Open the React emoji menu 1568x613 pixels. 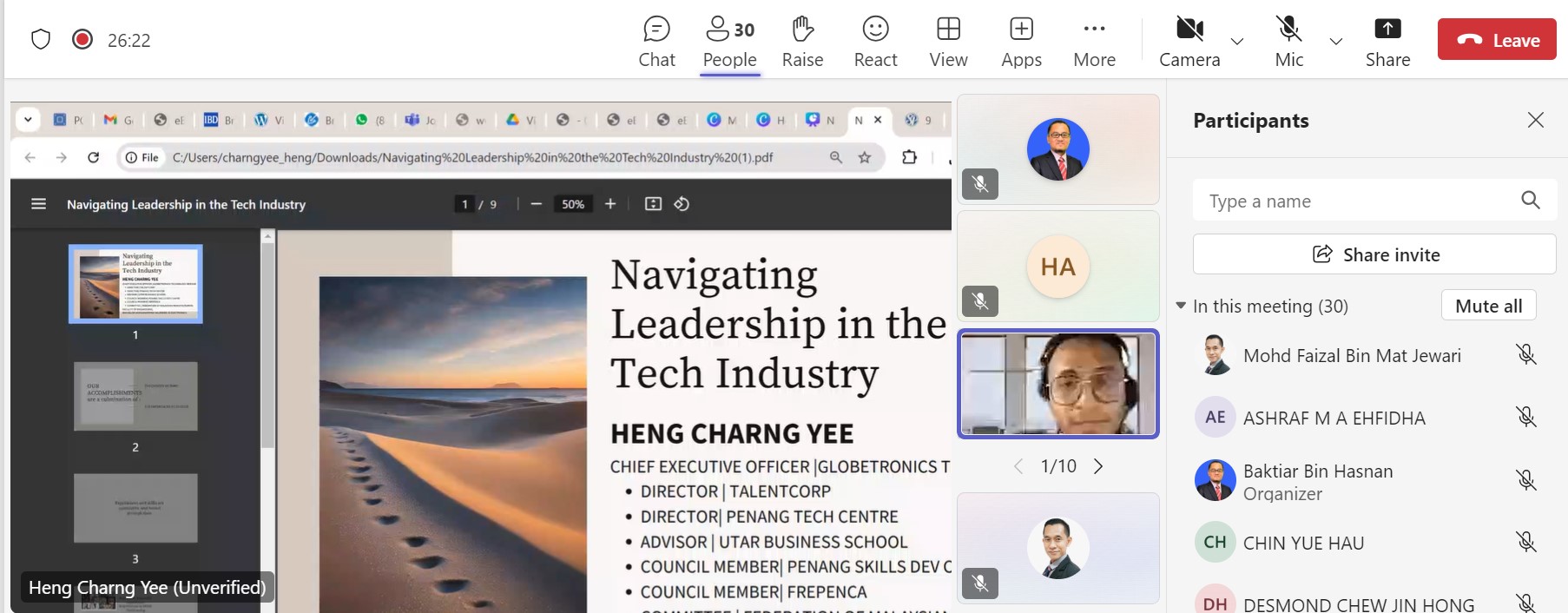pyautogui.click(x=875, y=41)
